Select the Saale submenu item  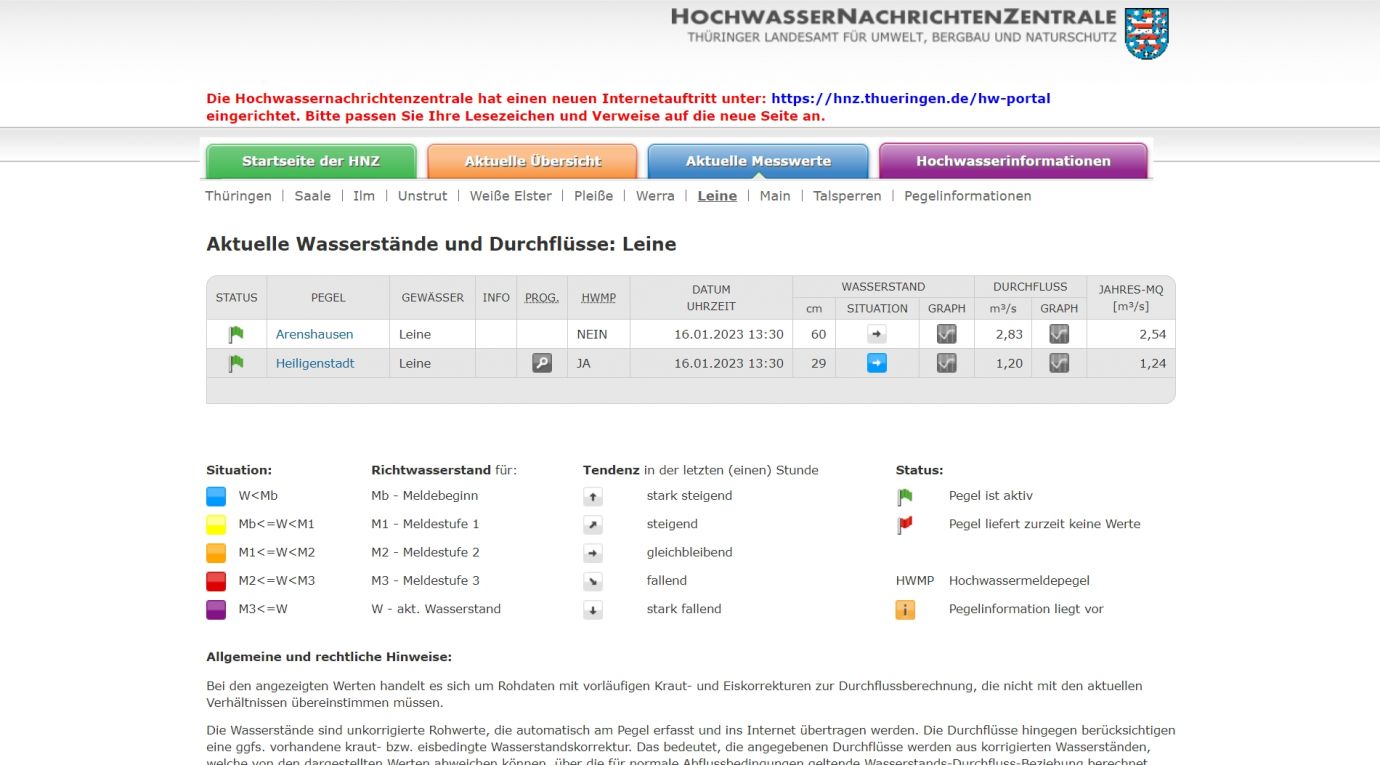coord(312,196)
